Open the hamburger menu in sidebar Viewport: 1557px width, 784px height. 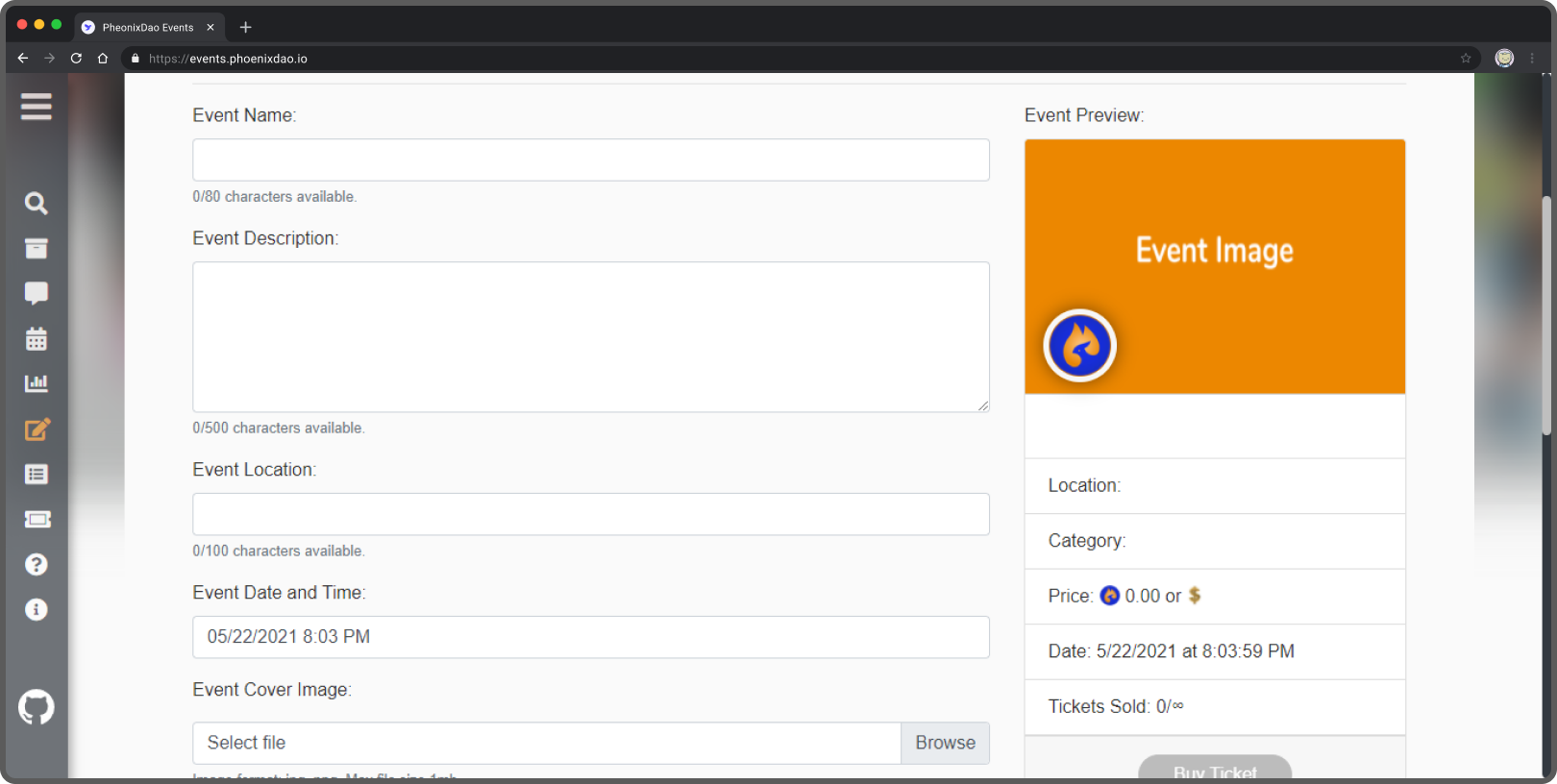[36, 107]
